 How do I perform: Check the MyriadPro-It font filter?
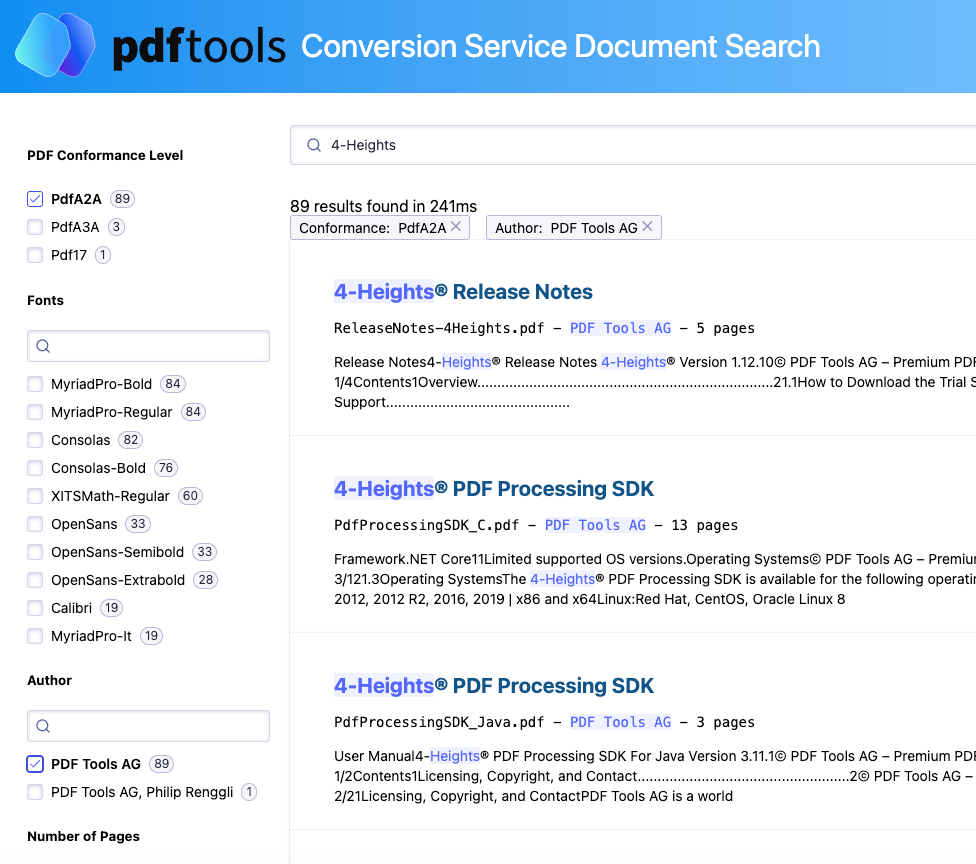35,636
